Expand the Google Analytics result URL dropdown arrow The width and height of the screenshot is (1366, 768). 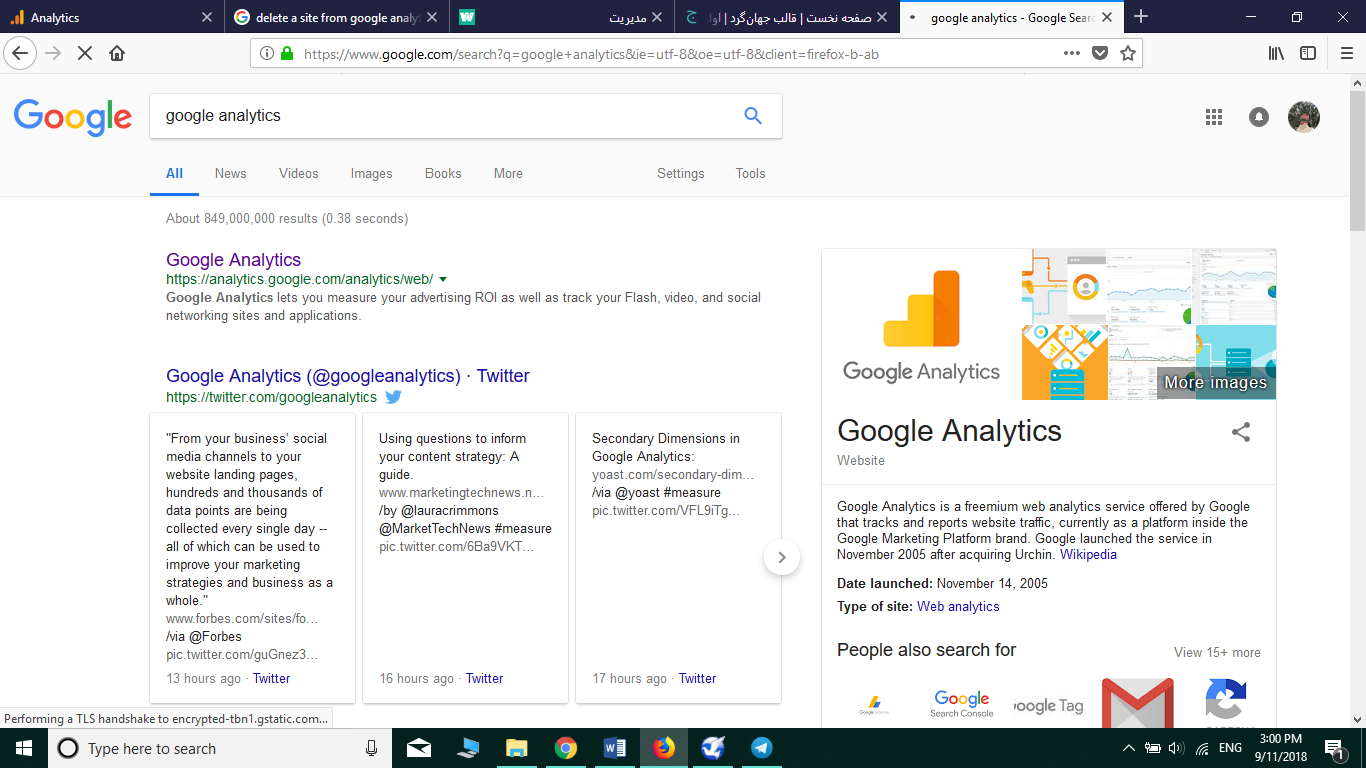point(443,279)
